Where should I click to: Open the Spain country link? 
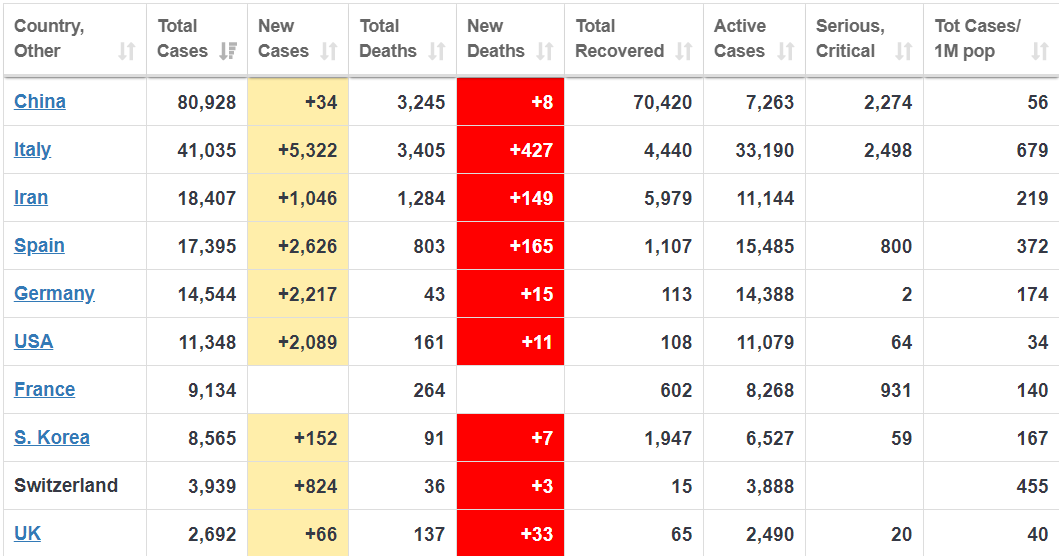pos(39,245)
